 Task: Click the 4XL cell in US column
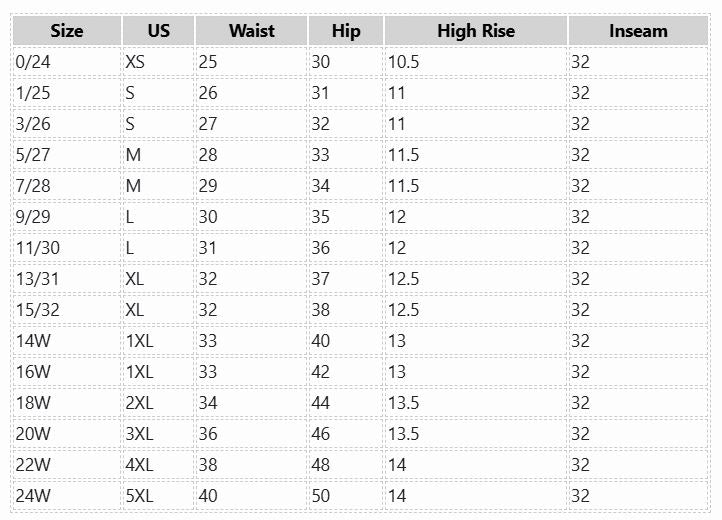point(140,465)
